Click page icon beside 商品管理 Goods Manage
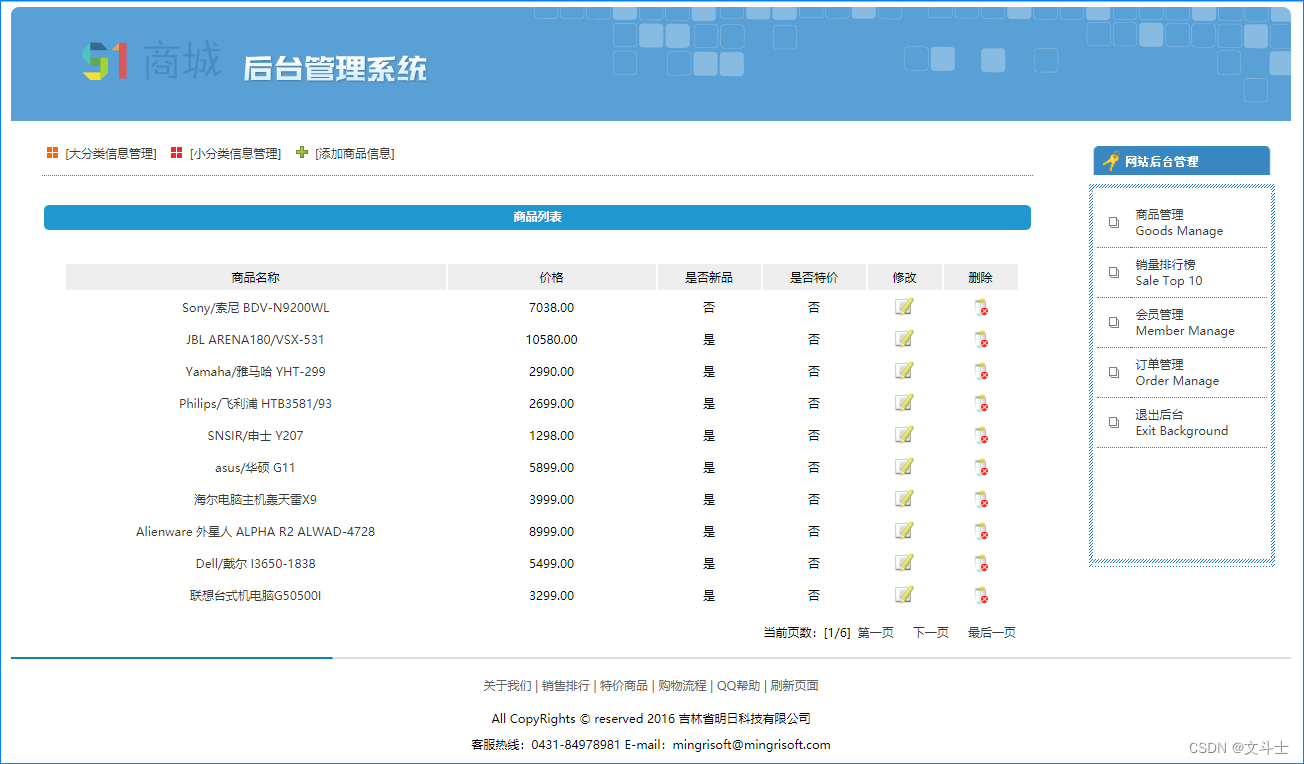Screen dimensions: 1304x764 pyautogui.click(x=1114, y=222)
